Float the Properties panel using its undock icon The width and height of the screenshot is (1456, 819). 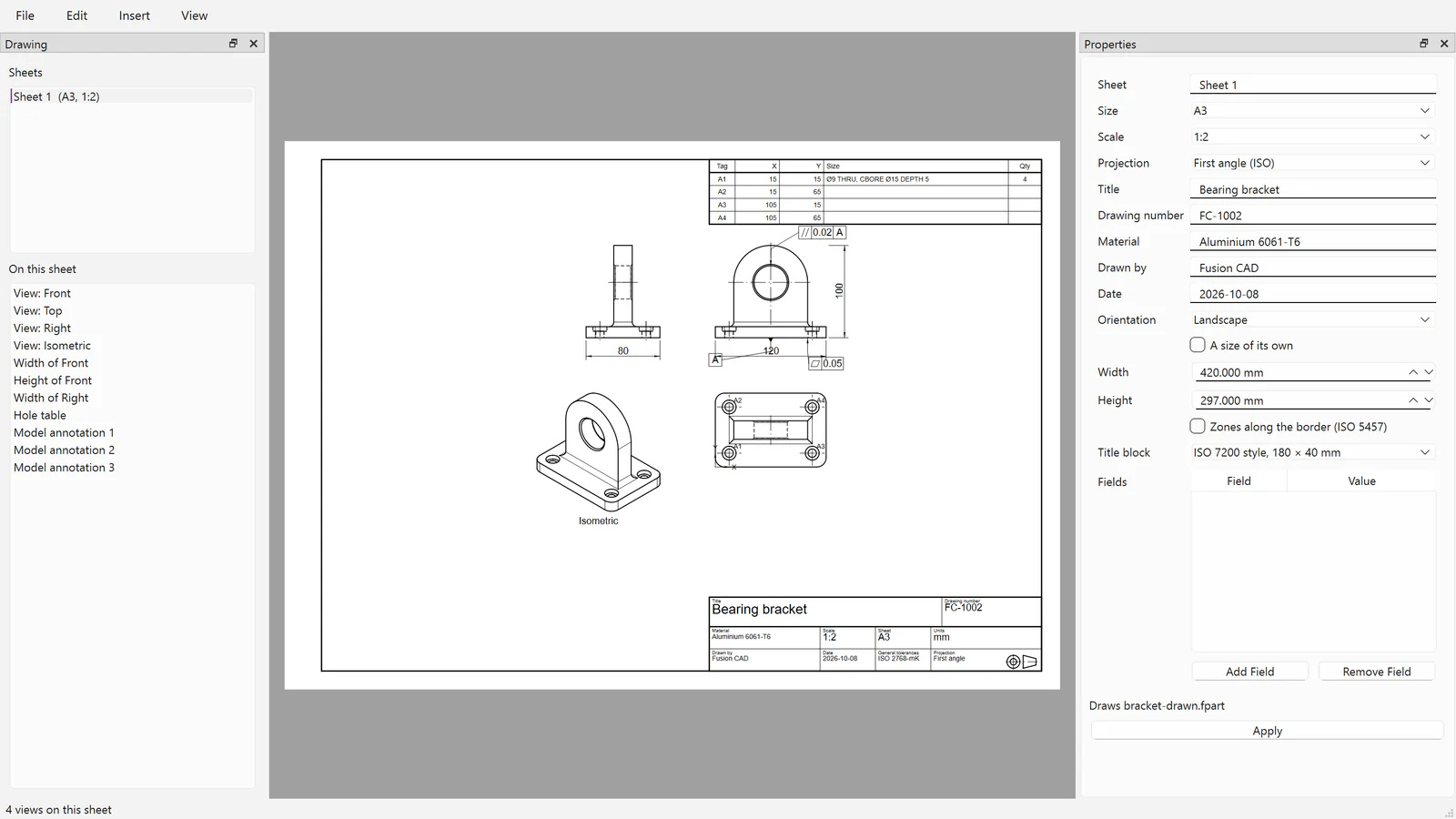click(x=1424, y=44)
